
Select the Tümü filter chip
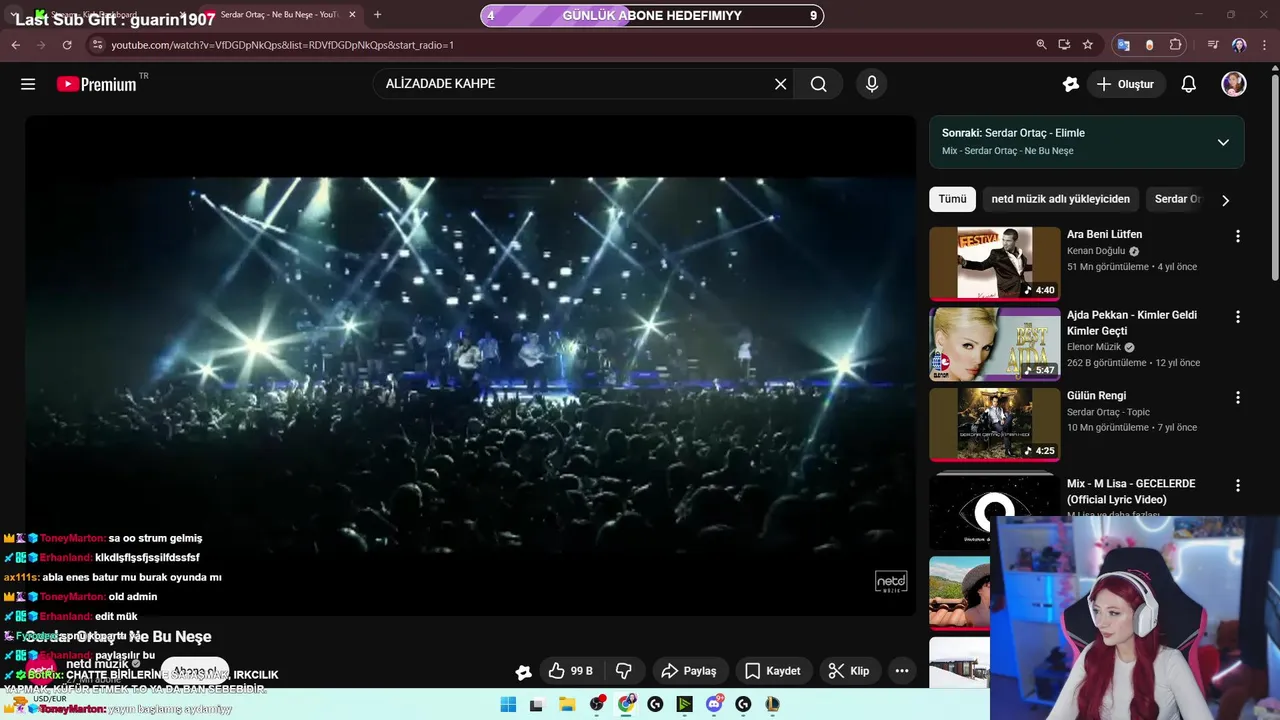pyautogui.click(x=952, y=199)
